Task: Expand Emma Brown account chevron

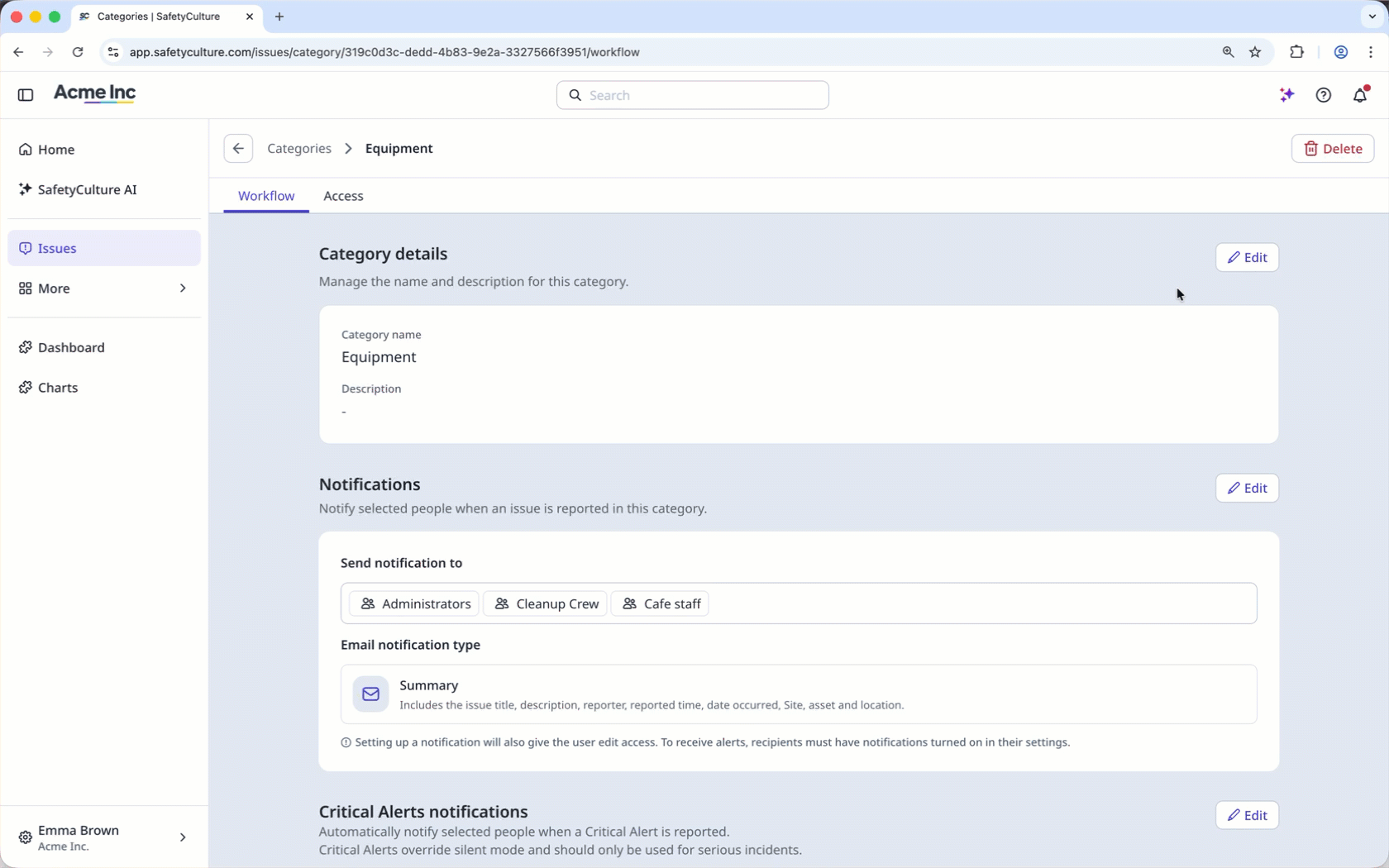Action: (x=183, y=837)
